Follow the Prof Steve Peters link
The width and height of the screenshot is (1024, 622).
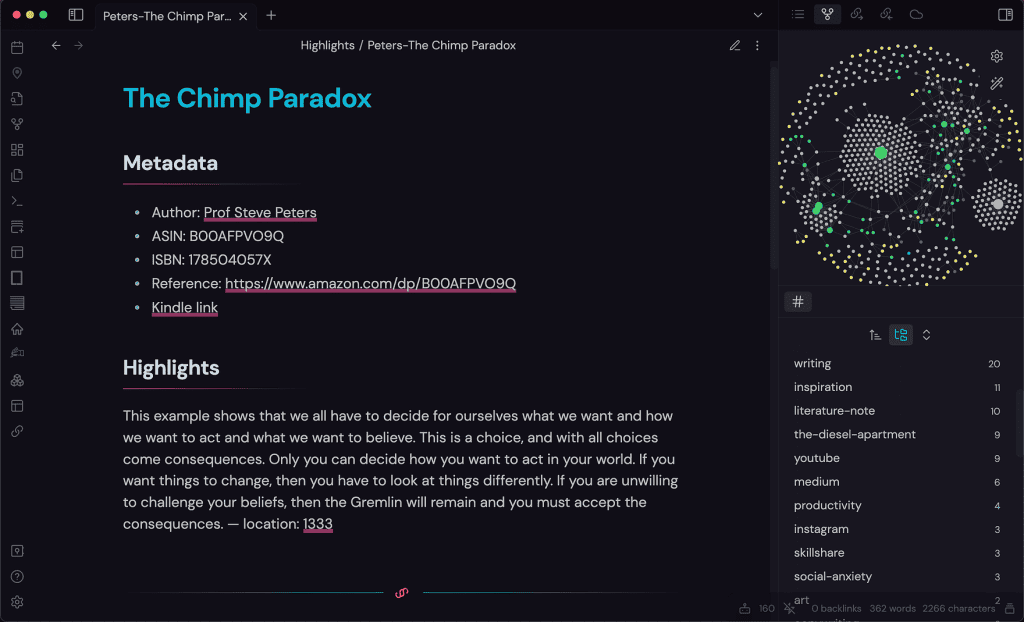click(x=259, y=212)
